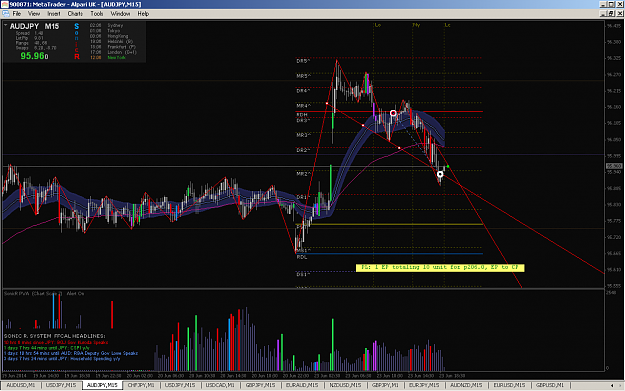Viewport: 625px width, 391px height.
Task: Click the MetaTrader icon in title bar
Action: pos(4,4)
